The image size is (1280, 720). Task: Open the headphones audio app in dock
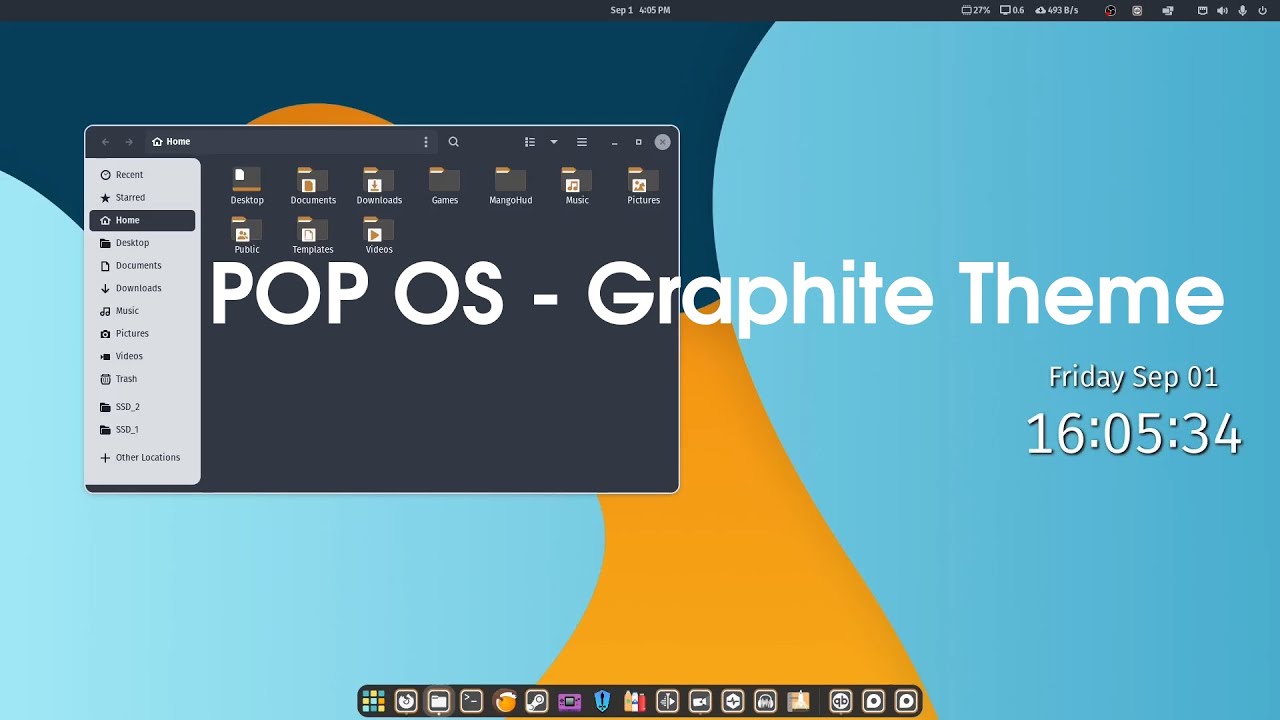766,701
